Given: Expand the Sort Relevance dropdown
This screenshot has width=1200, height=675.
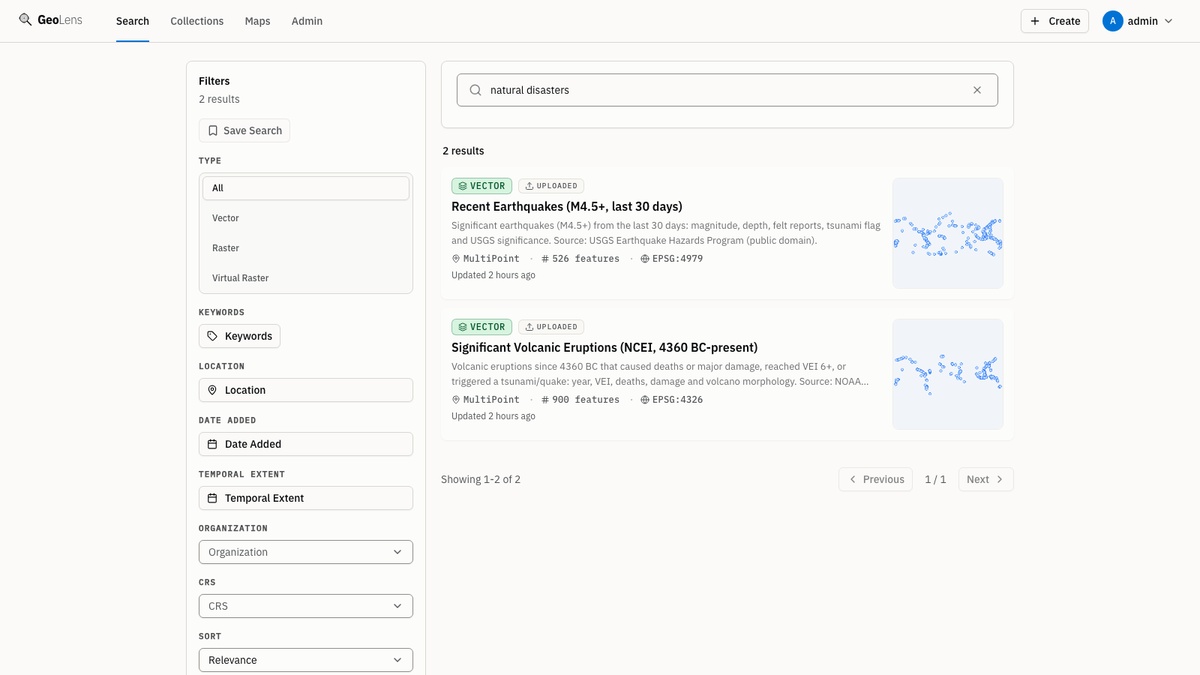Looking at the screenshot, I should [x=306, y=660].
